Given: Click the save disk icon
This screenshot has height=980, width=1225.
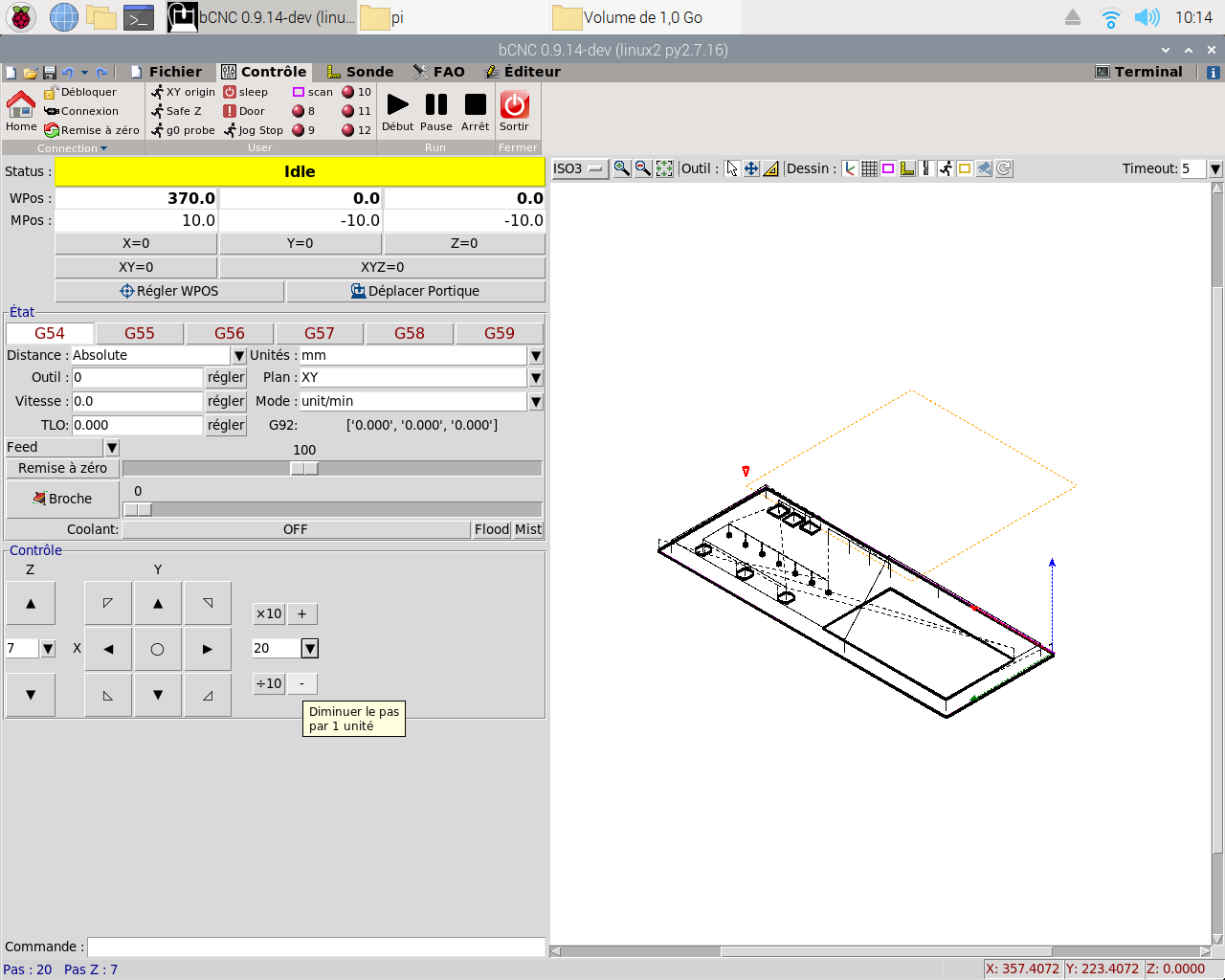Looking at the screenshot, I should (49, 73).
